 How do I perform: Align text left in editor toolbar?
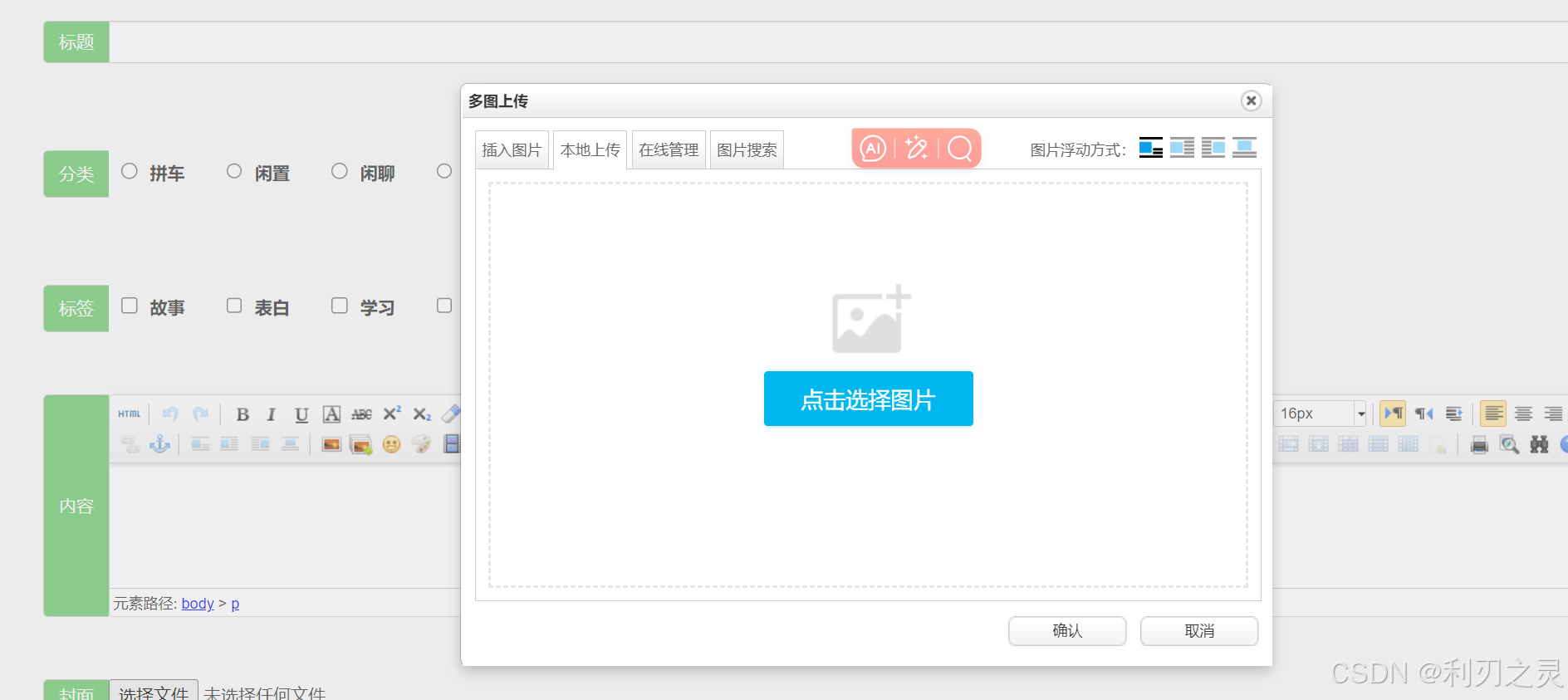click(1493, 414)
